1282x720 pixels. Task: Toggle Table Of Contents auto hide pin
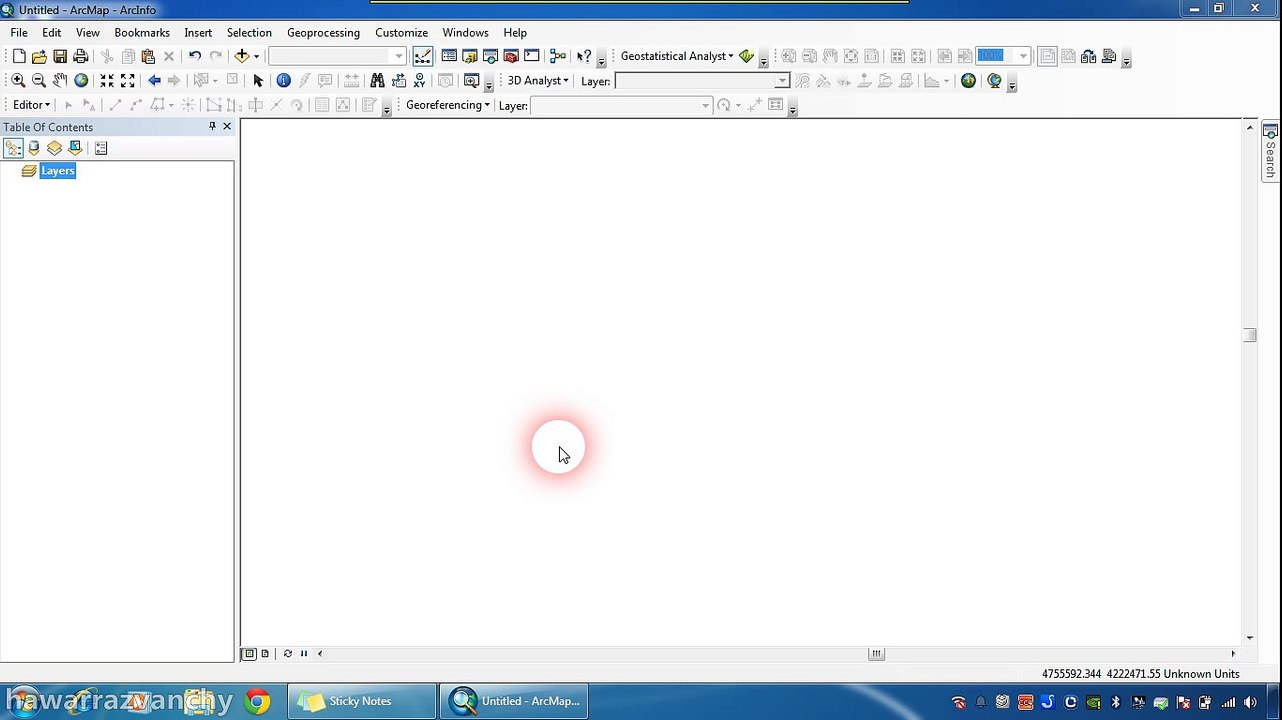[212, 126]
